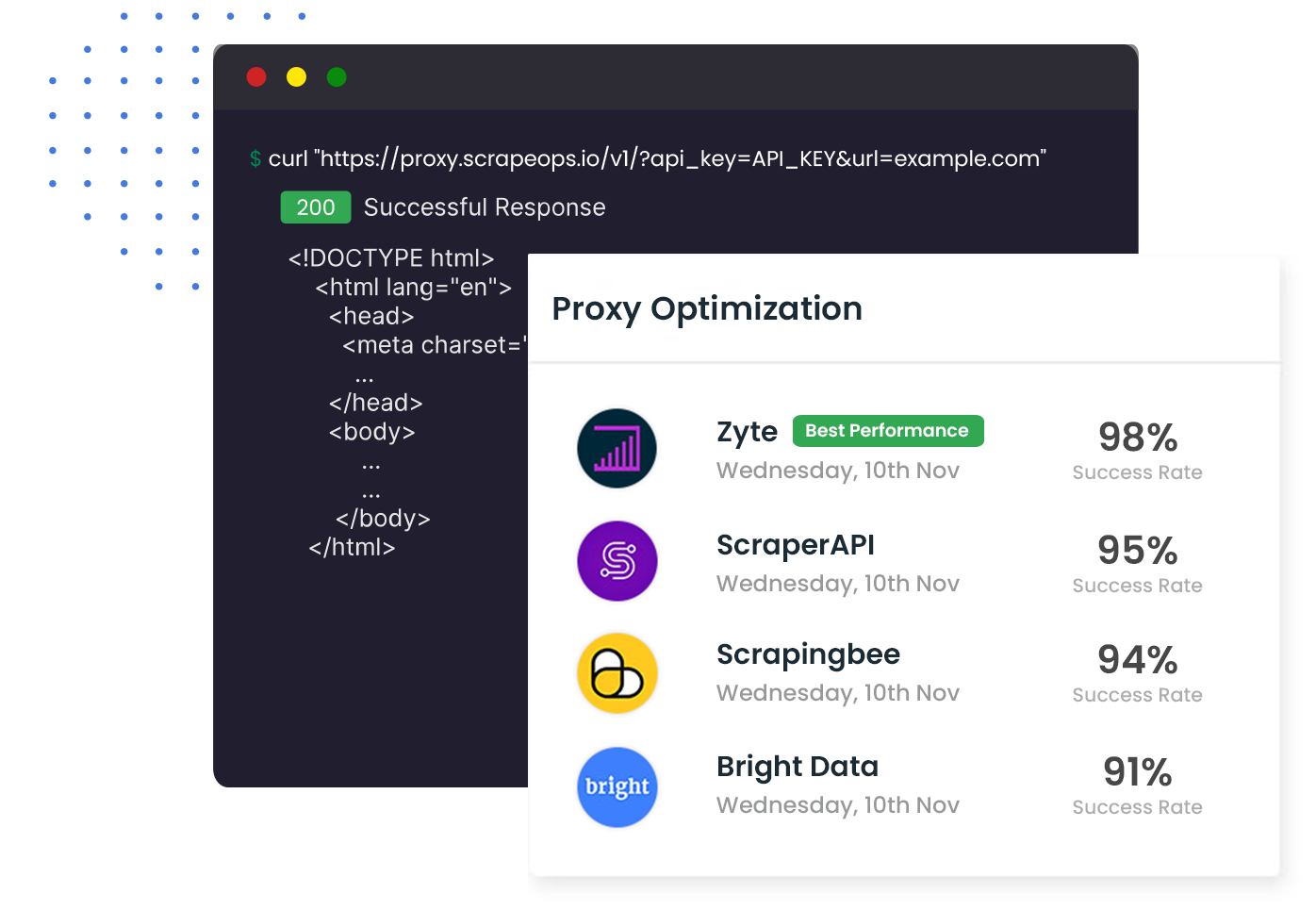Click the closing </head> tag line
The image size is (1316, 910).
pyautogui.click(x=375, y=403)
